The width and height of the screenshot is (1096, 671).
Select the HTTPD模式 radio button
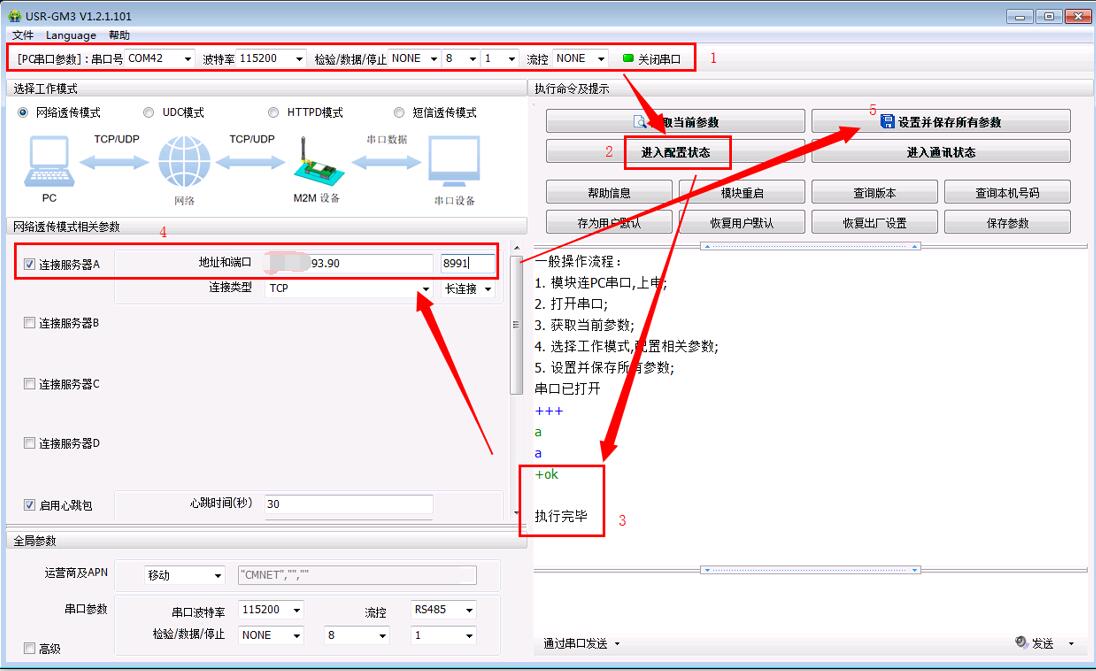(x=274, y=113)
